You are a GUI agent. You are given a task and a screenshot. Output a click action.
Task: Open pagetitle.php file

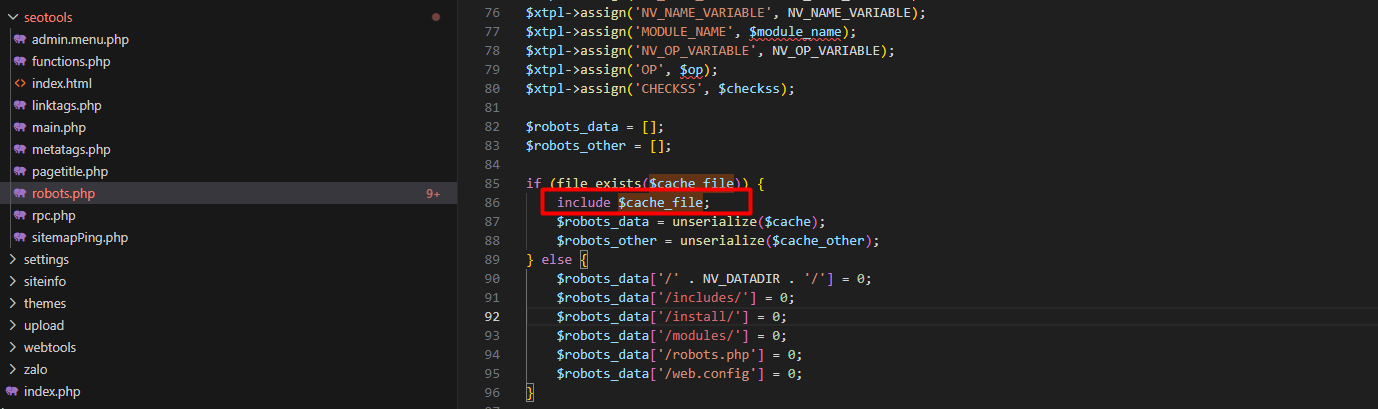[x=70, y=172]
